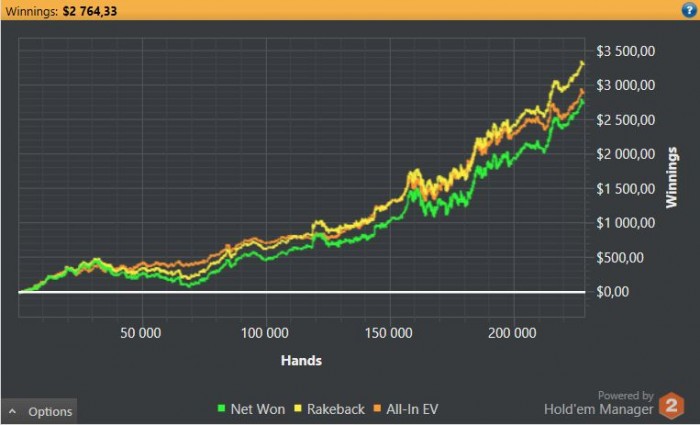Image resolution: width=700 pixels, height=425 pixels.
Task: Click the 150 000 hands axis label
Action: [x=388, y=333]
